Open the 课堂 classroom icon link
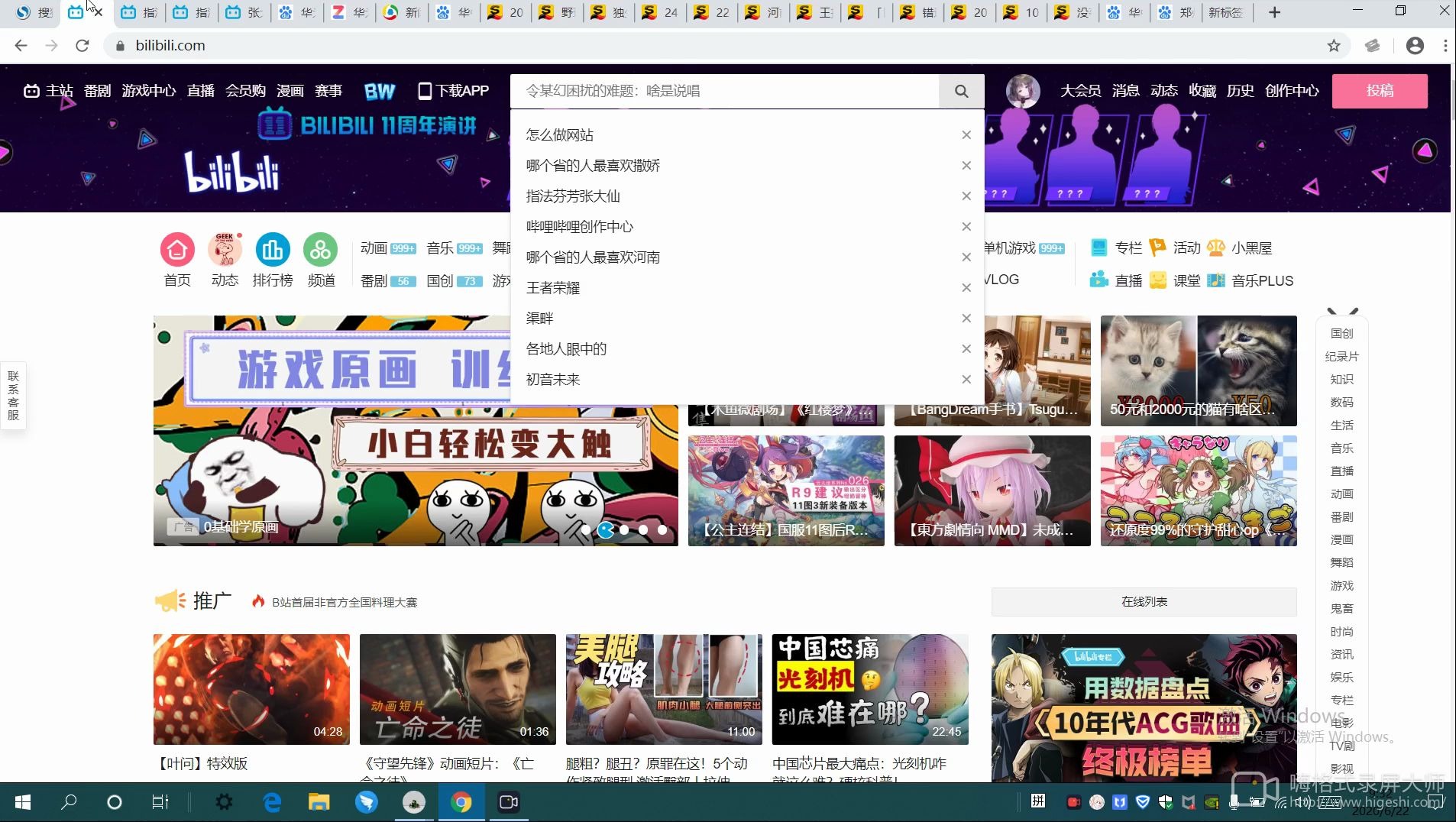The image size is (1456, 822). coord(1175,280)
